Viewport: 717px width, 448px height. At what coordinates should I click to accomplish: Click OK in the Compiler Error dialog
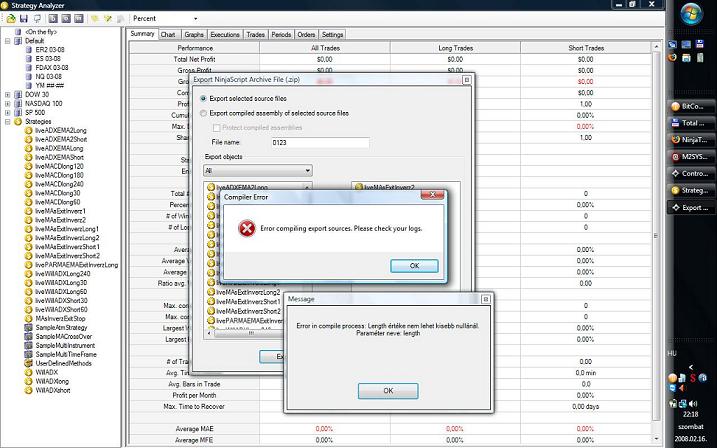coord(414,266)
